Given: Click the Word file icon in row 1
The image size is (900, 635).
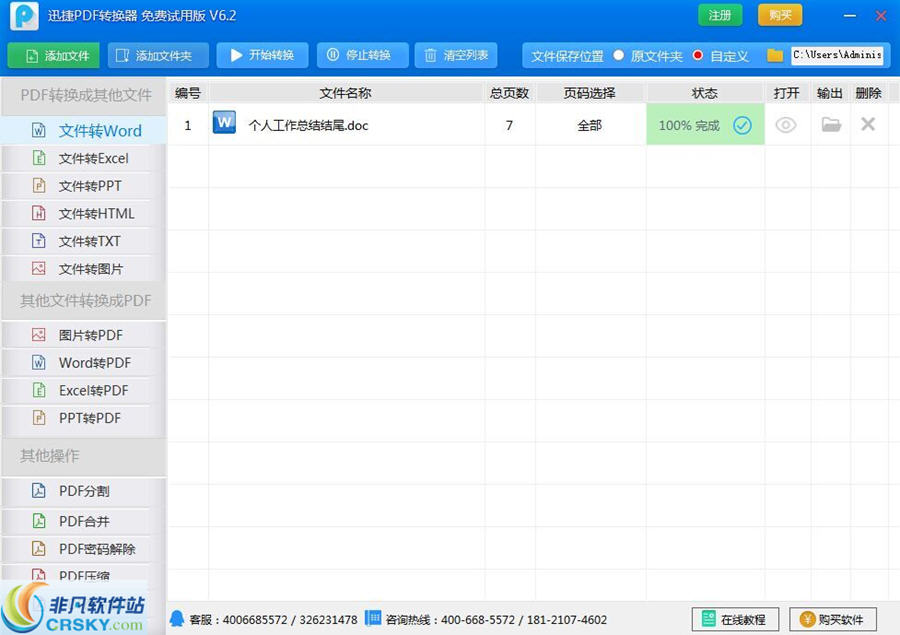Looking at the screenshot, I should point(224,122).
